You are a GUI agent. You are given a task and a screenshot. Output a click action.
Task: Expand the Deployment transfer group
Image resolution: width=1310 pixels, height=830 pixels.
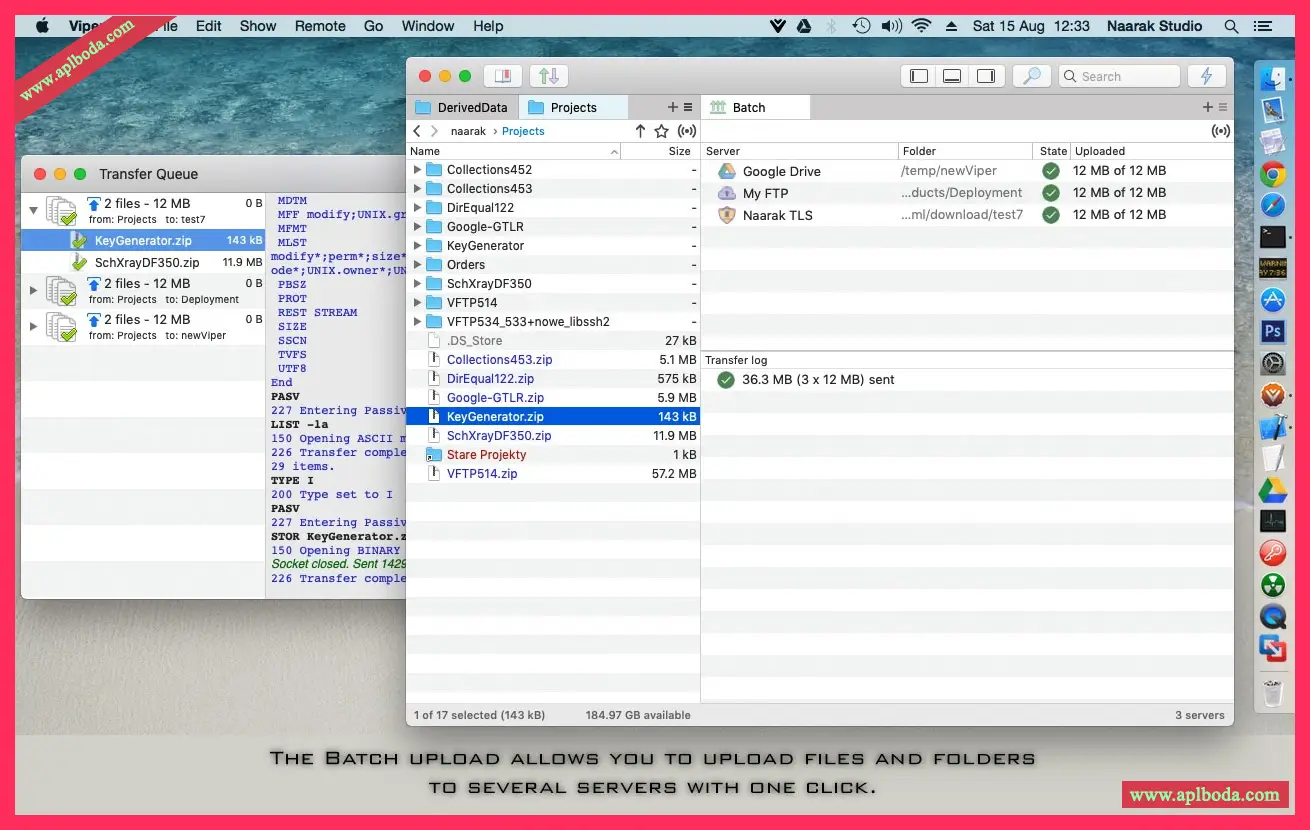(33, 291)
